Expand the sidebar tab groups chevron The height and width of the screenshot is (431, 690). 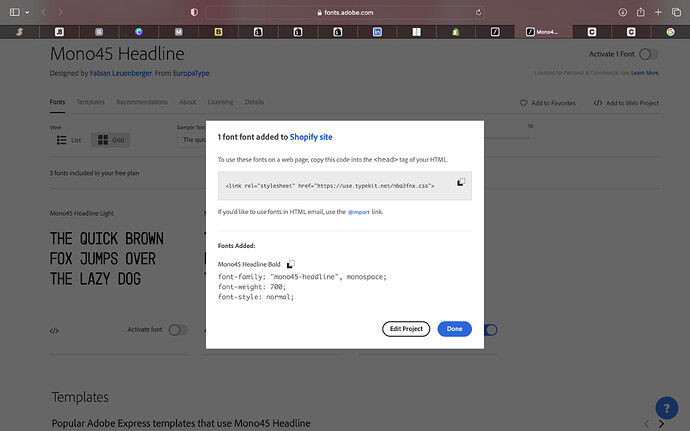click(x=27, y=12)
